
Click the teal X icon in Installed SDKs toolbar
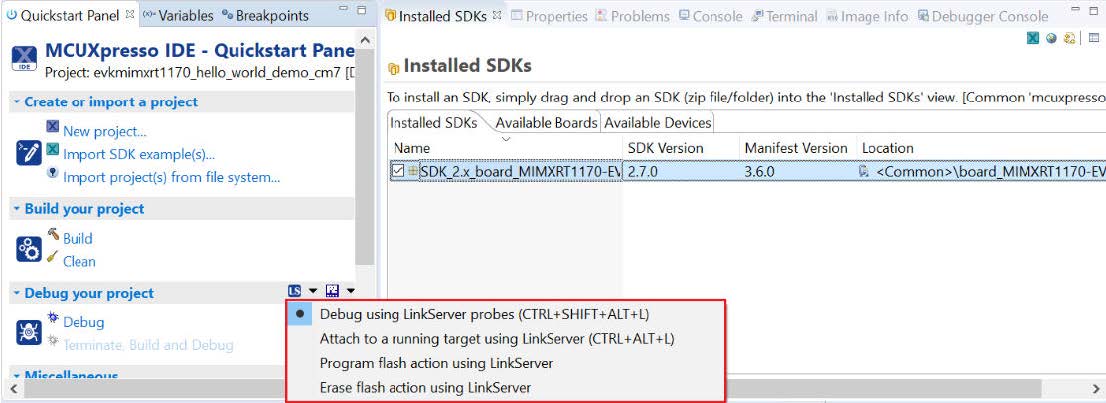tap(1033, 39)
